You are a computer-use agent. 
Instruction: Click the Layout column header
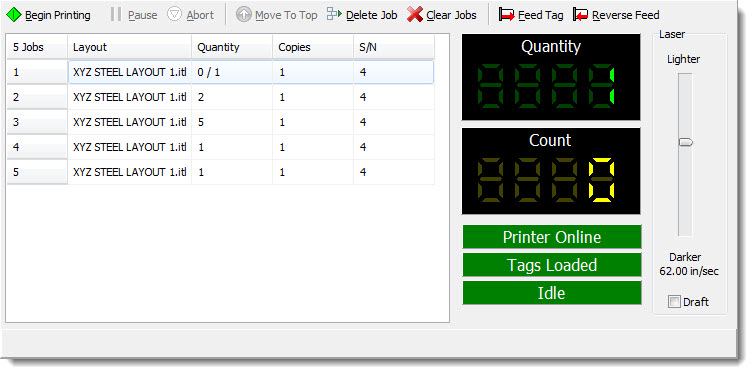tap(130, 47)
